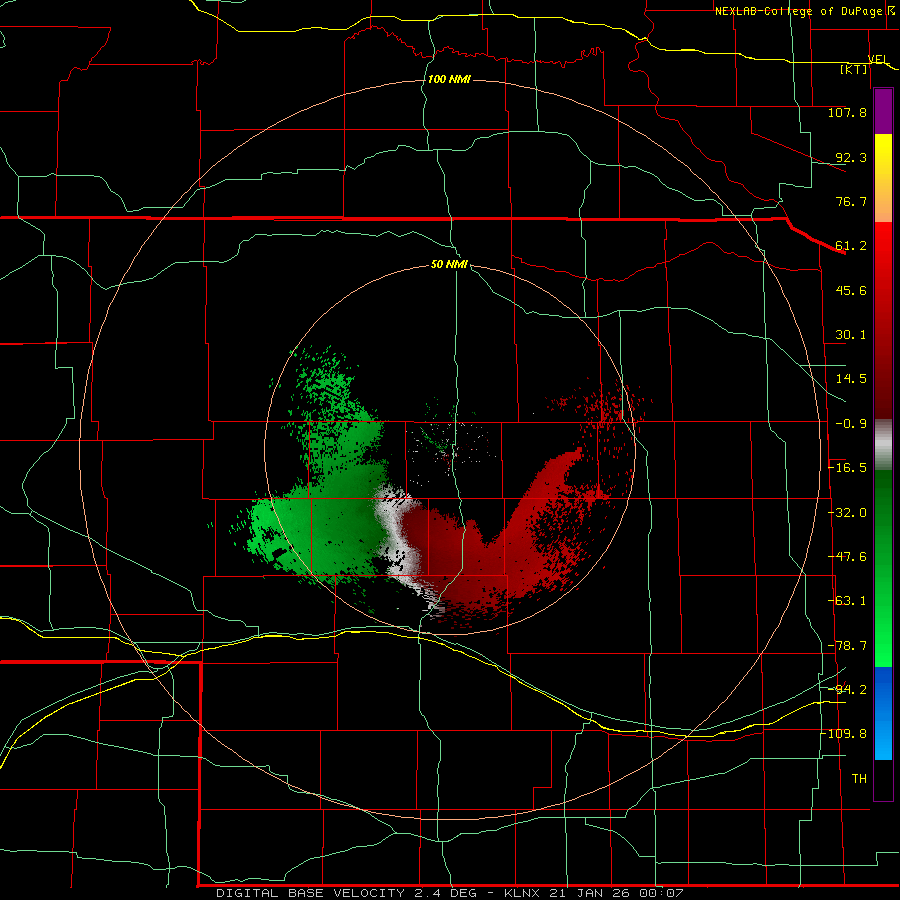
Task: Click the VEL legend title
Action: [878, 60]
